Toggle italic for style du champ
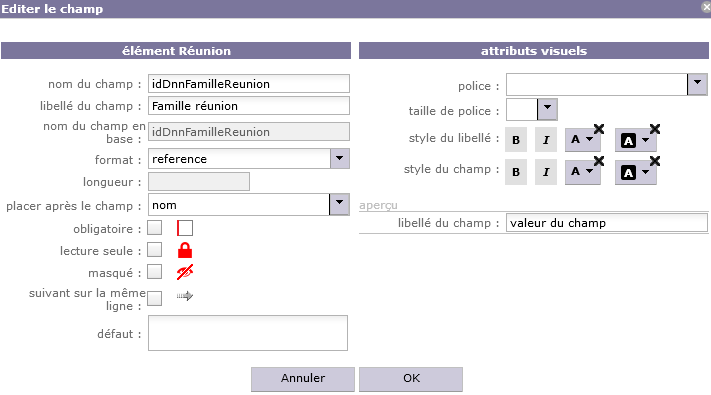This screenshot has width=711, height=395. [x=546, y=172]
